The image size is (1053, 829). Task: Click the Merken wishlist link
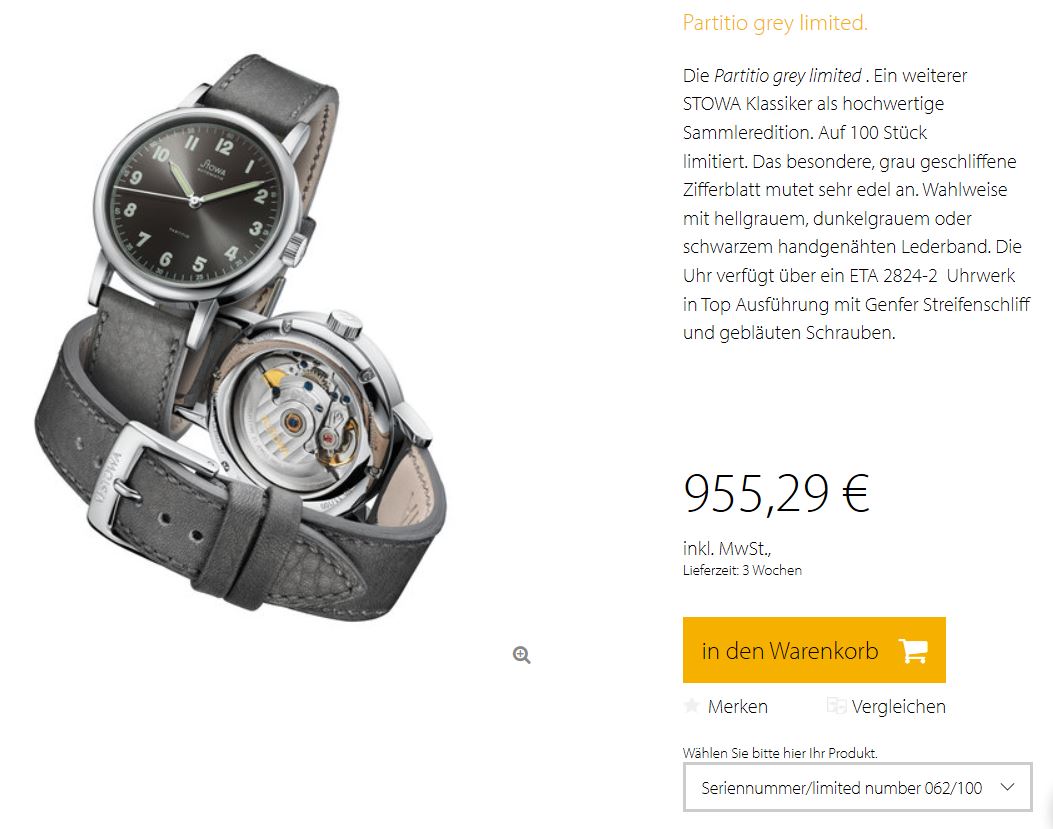click(737, 706)
